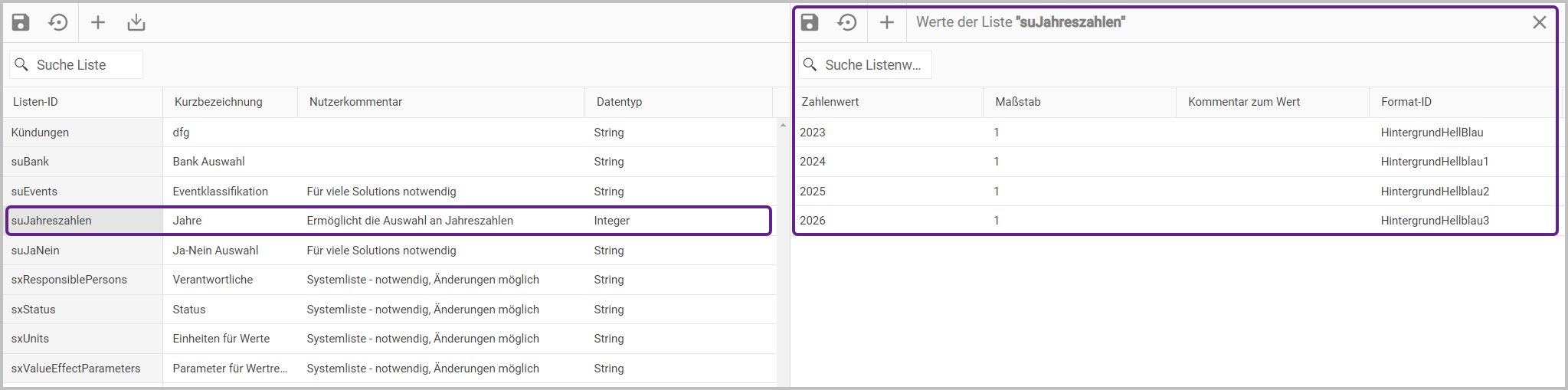Screen dimensions: 1568x390
Task: Click the Zahlenwert column header
Action: click(x=830, y=102)
